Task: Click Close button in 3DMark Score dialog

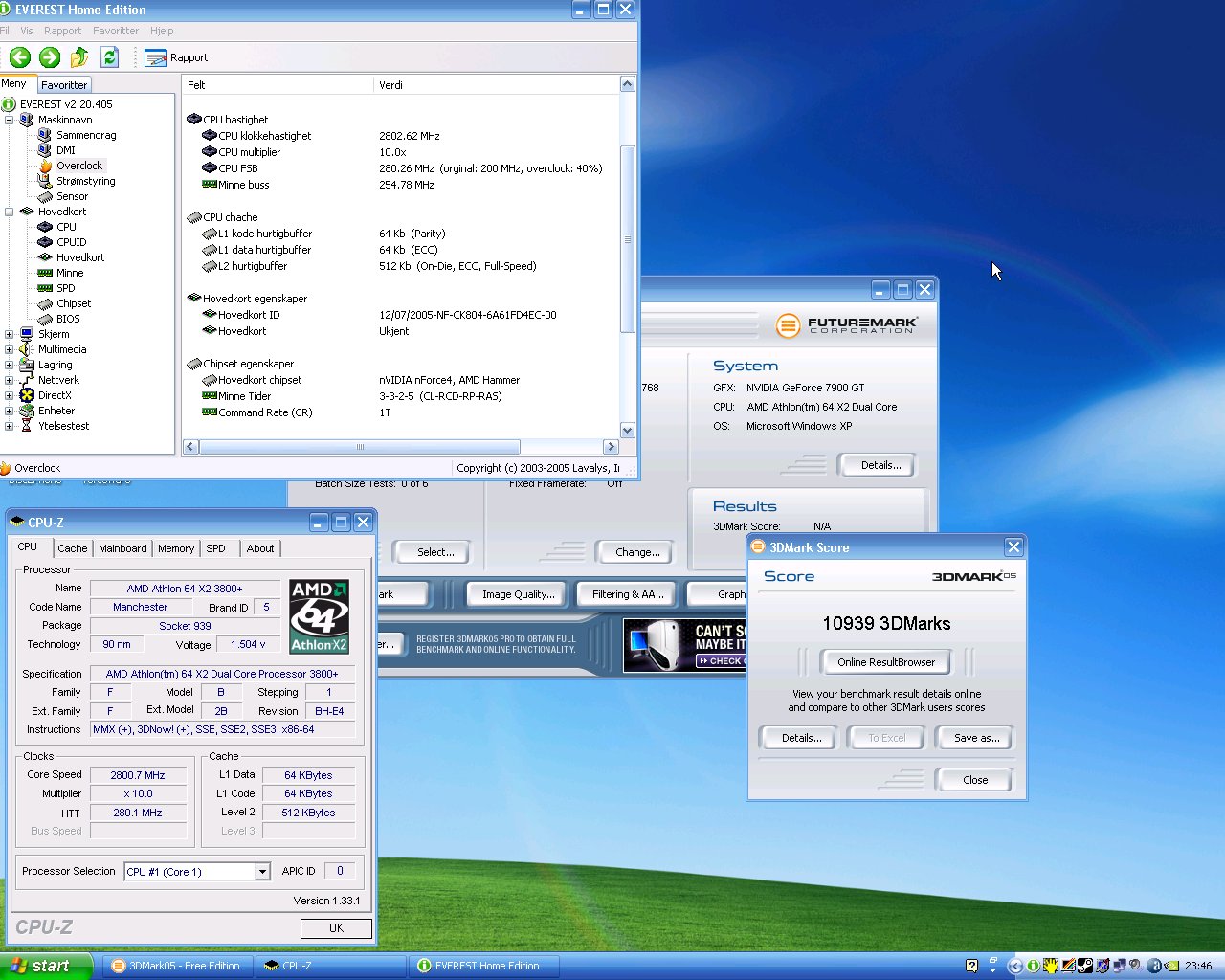Action: tap(975, 780)
